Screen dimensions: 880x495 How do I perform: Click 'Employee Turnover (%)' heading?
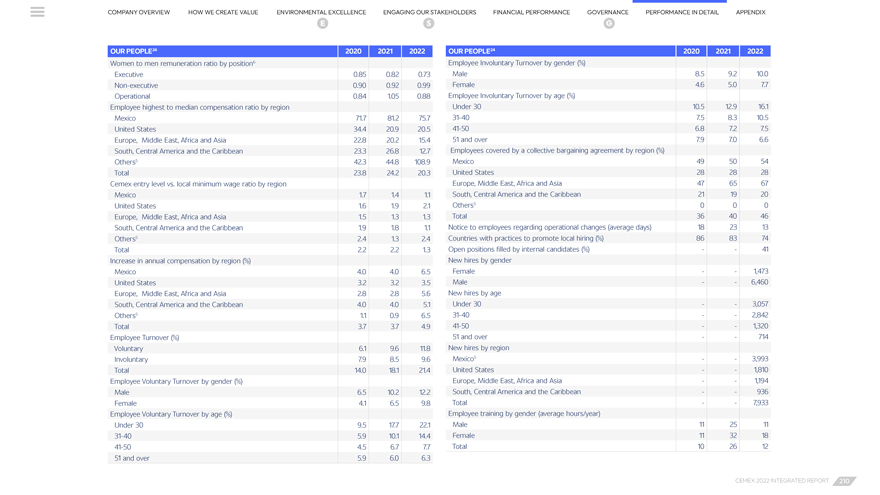144,338
